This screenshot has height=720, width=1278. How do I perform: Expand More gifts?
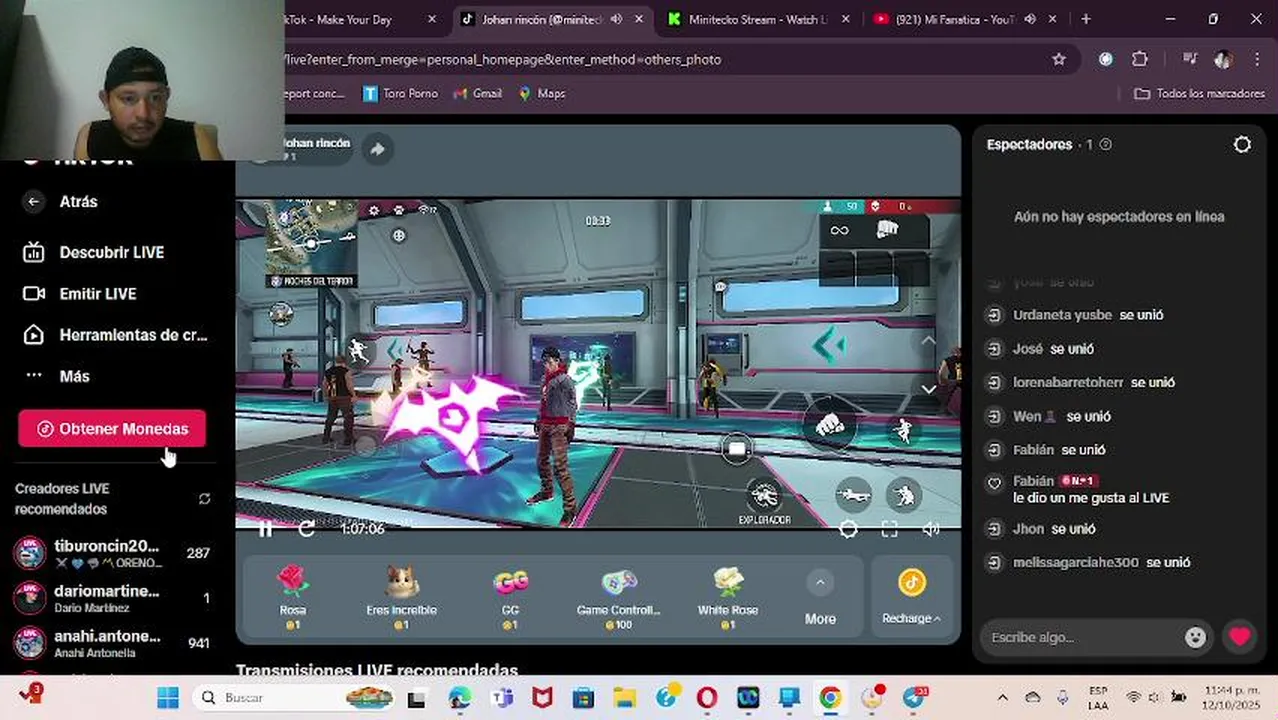(820, 599)
